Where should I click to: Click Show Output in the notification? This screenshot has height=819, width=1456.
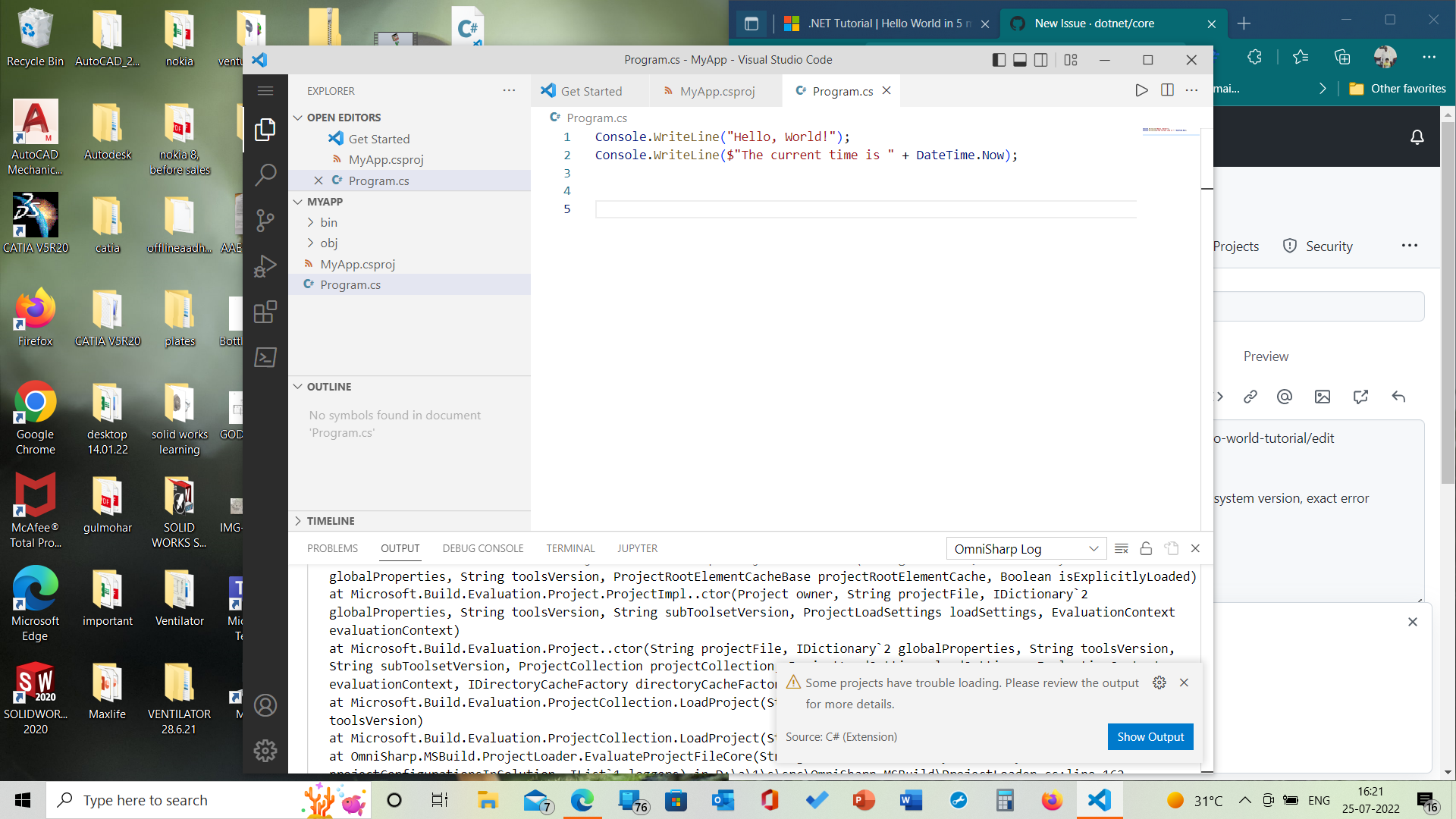(x=1150, y=736)
